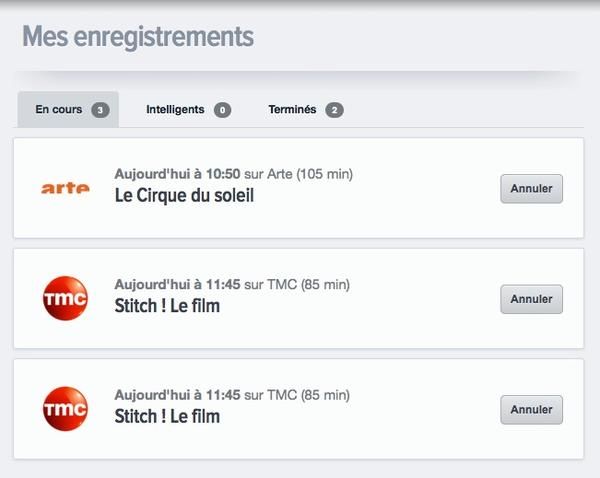Click the 11:45 time of the middle recording
Image resolution: width=600 pixels, height=478 pixels.
point(222,284)
